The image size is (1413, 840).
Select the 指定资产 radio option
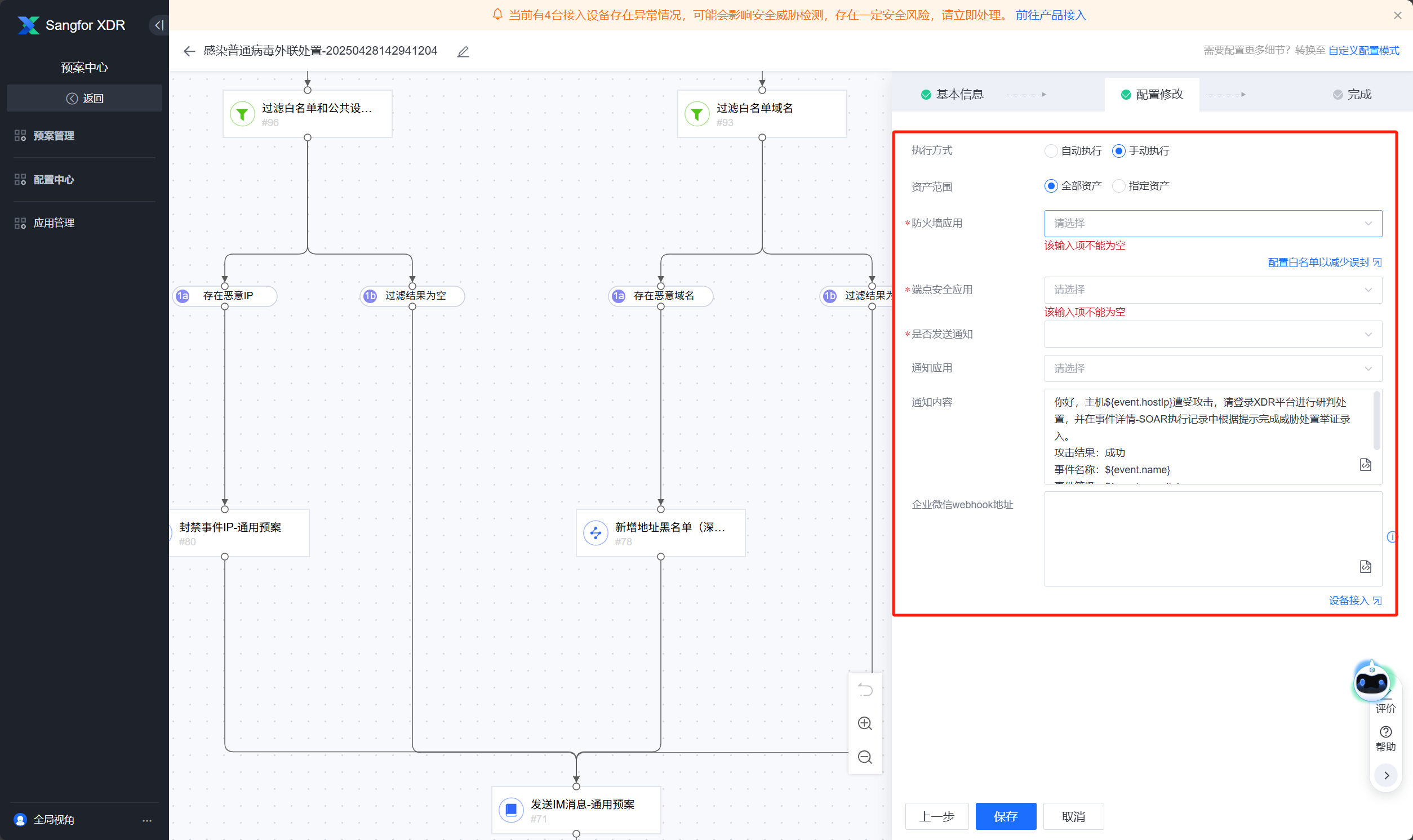1118,186
